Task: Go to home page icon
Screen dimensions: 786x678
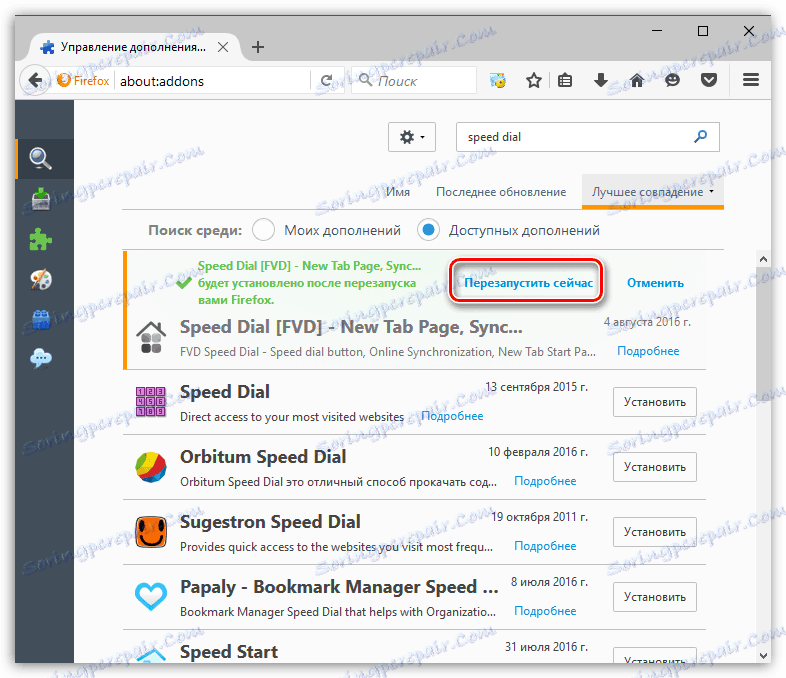Action: click(637, 80)
